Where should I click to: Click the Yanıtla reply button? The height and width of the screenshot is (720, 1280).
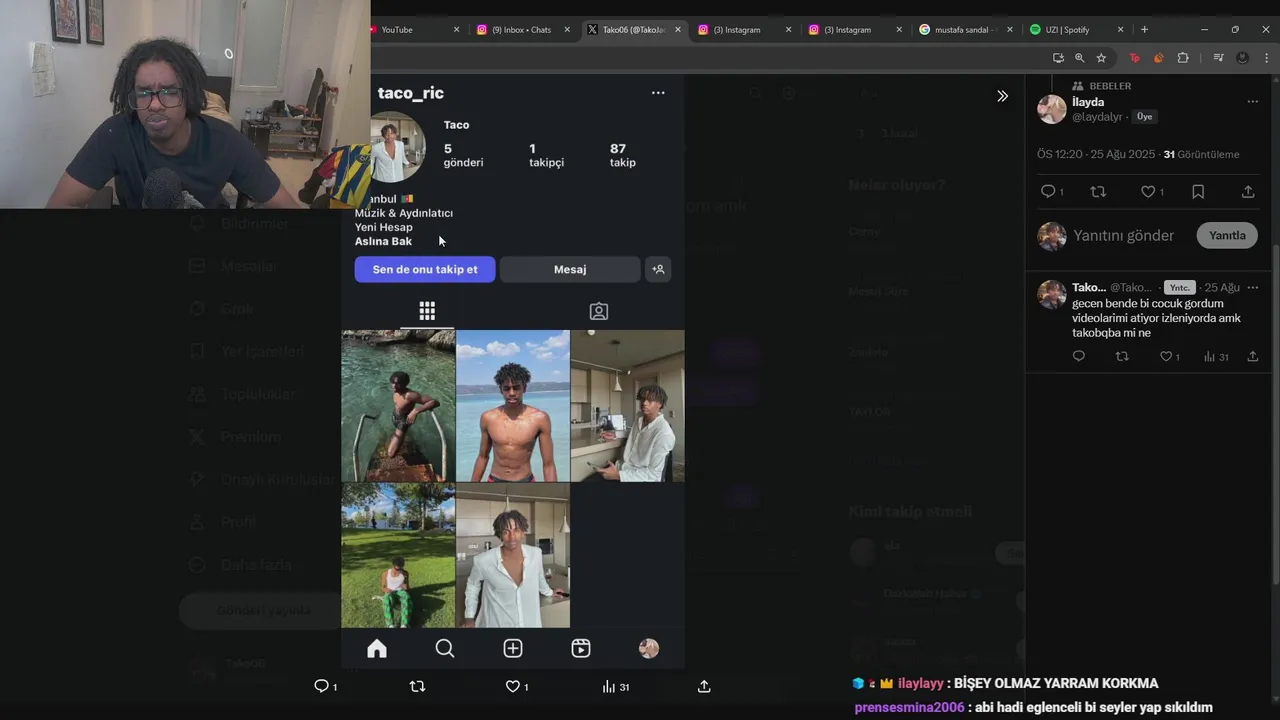coord(1227,235)
